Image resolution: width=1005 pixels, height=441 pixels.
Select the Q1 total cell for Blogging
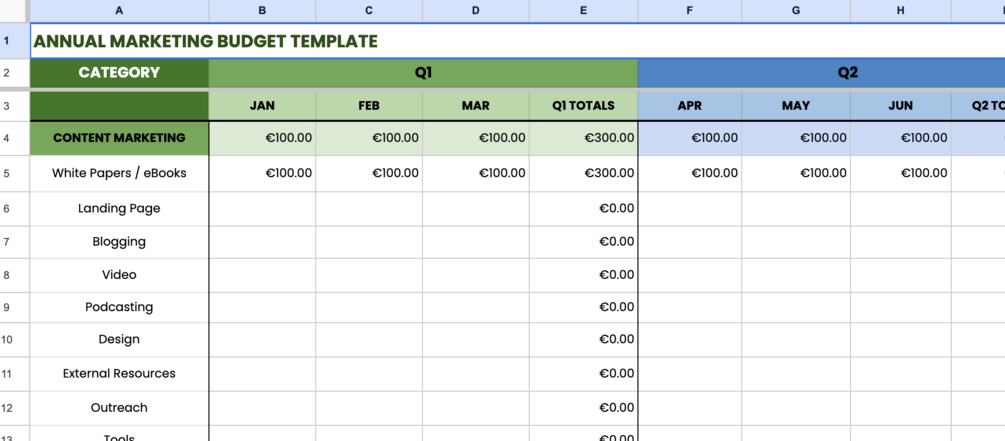[x=583, y=241]
